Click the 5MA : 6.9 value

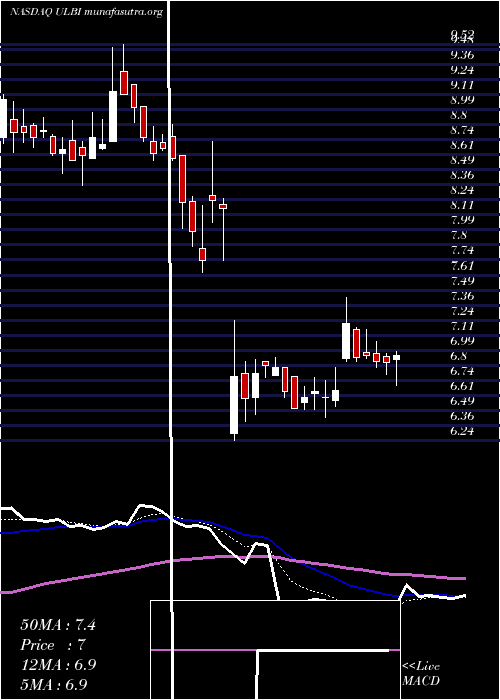54,684
